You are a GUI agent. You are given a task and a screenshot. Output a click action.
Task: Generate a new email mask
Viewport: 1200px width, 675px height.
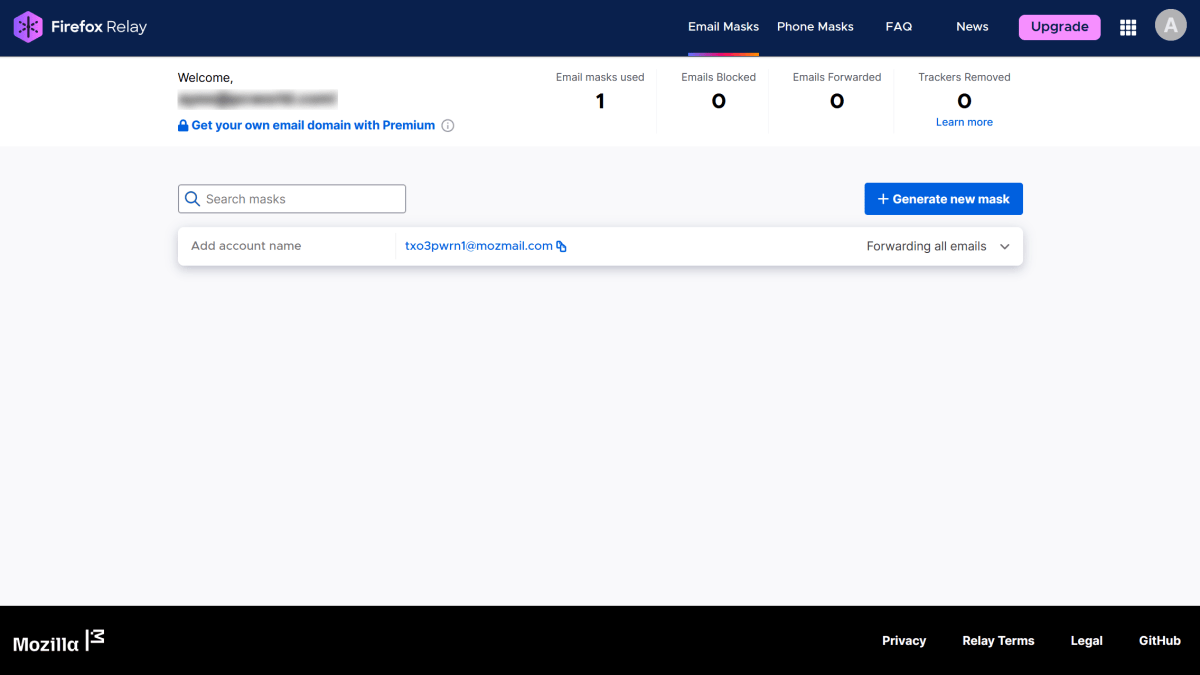coord(943,199)
